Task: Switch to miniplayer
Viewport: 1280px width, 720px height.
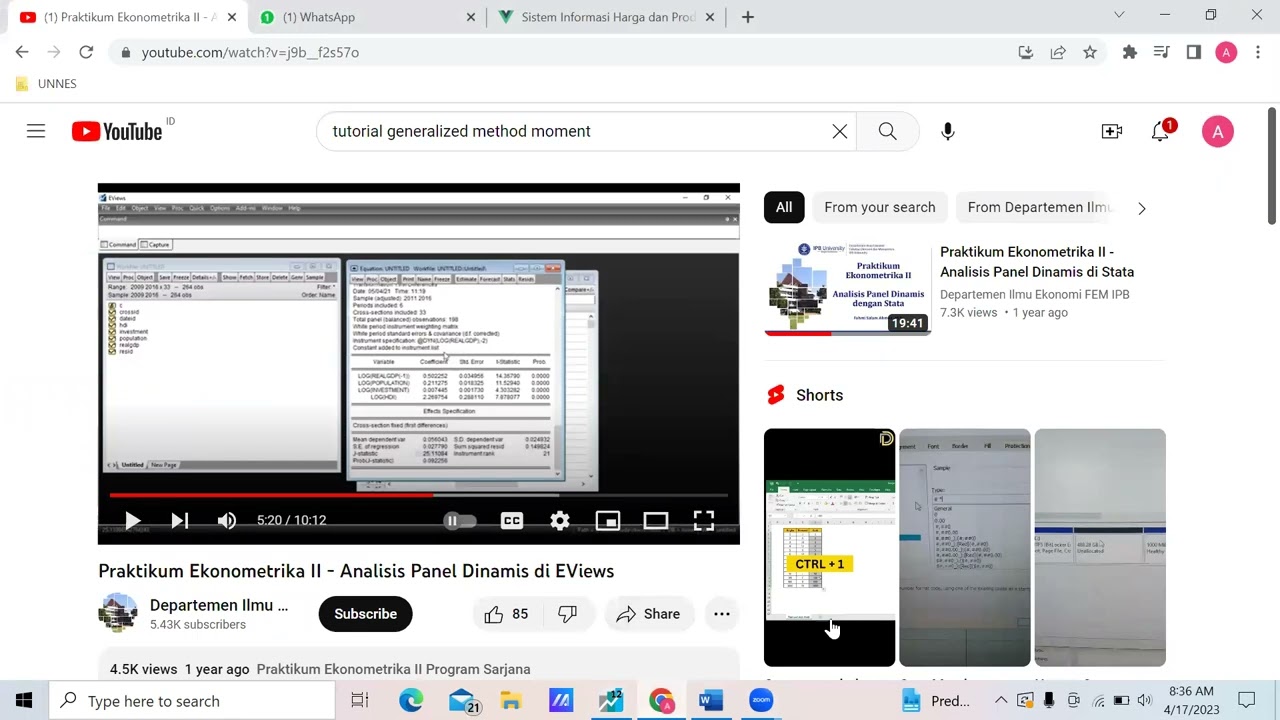Action: coord(608,520)
